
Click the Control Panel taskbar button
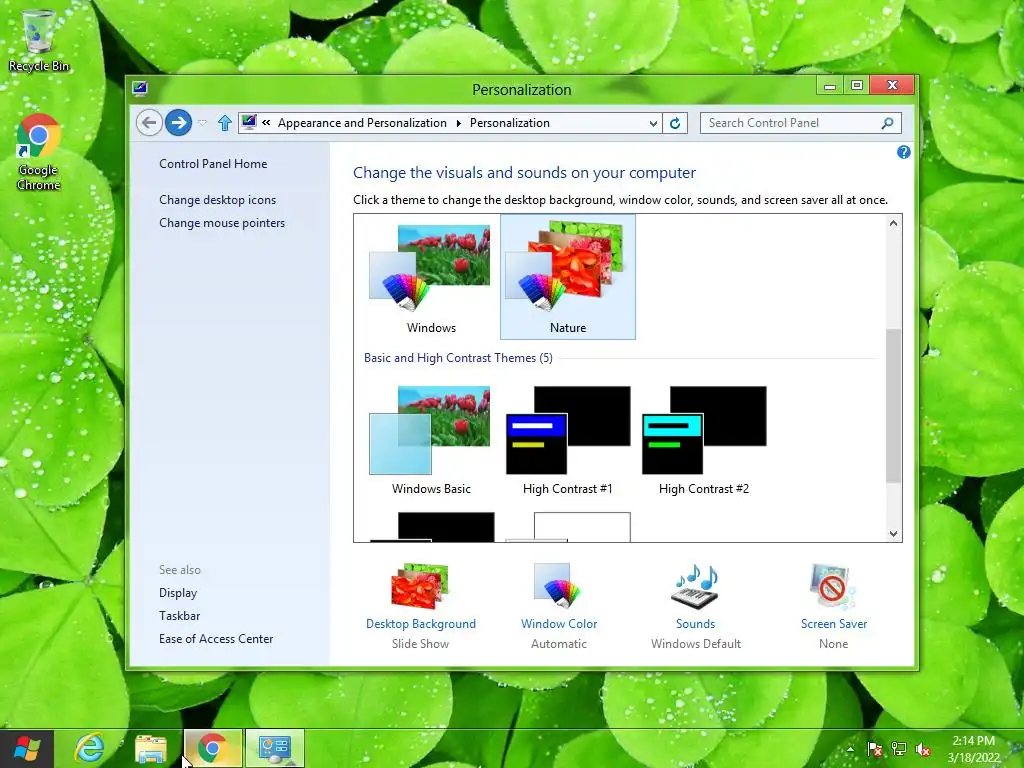275,748
